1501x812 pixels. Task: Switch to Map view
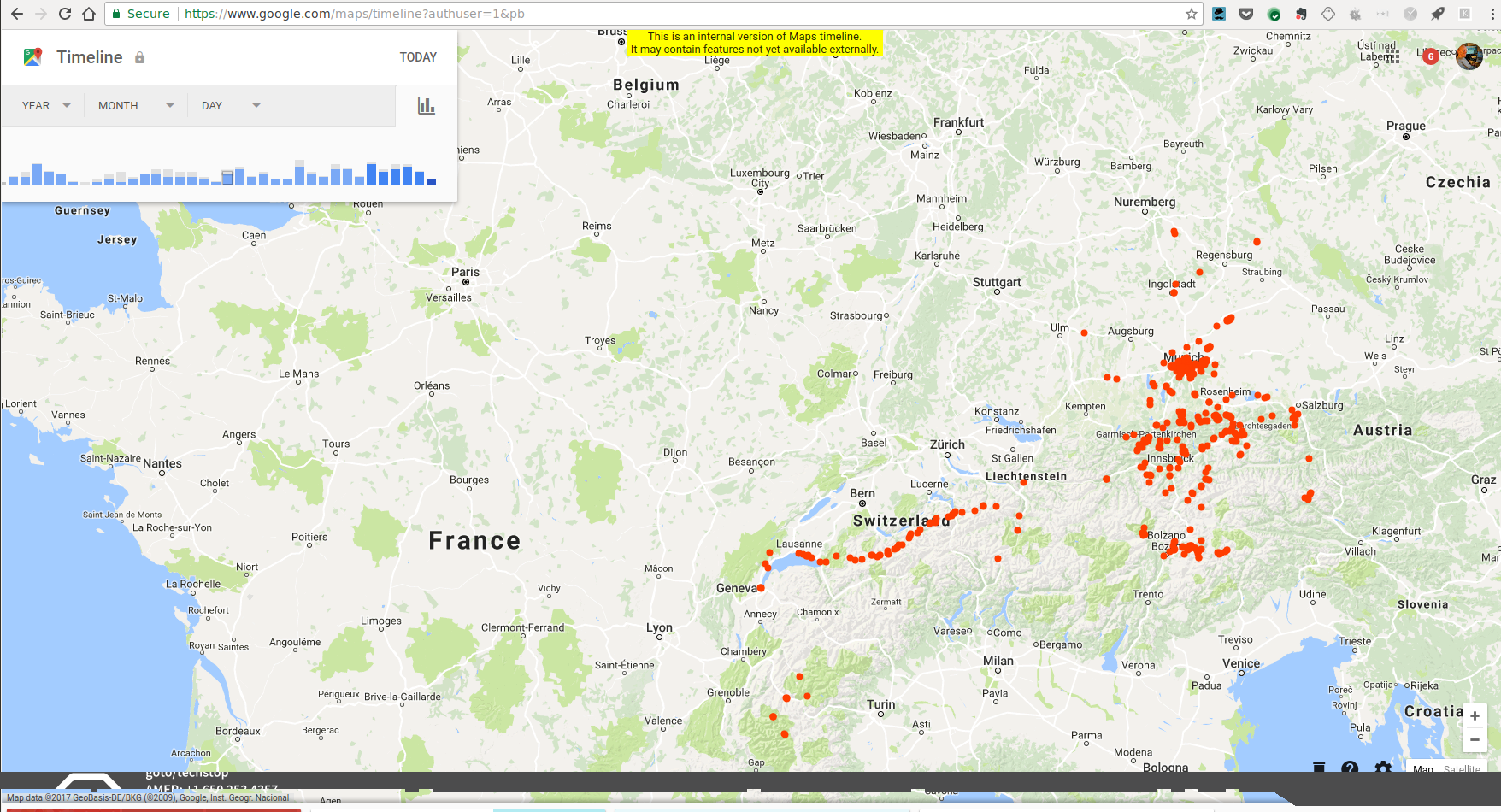pos(1423,768)
